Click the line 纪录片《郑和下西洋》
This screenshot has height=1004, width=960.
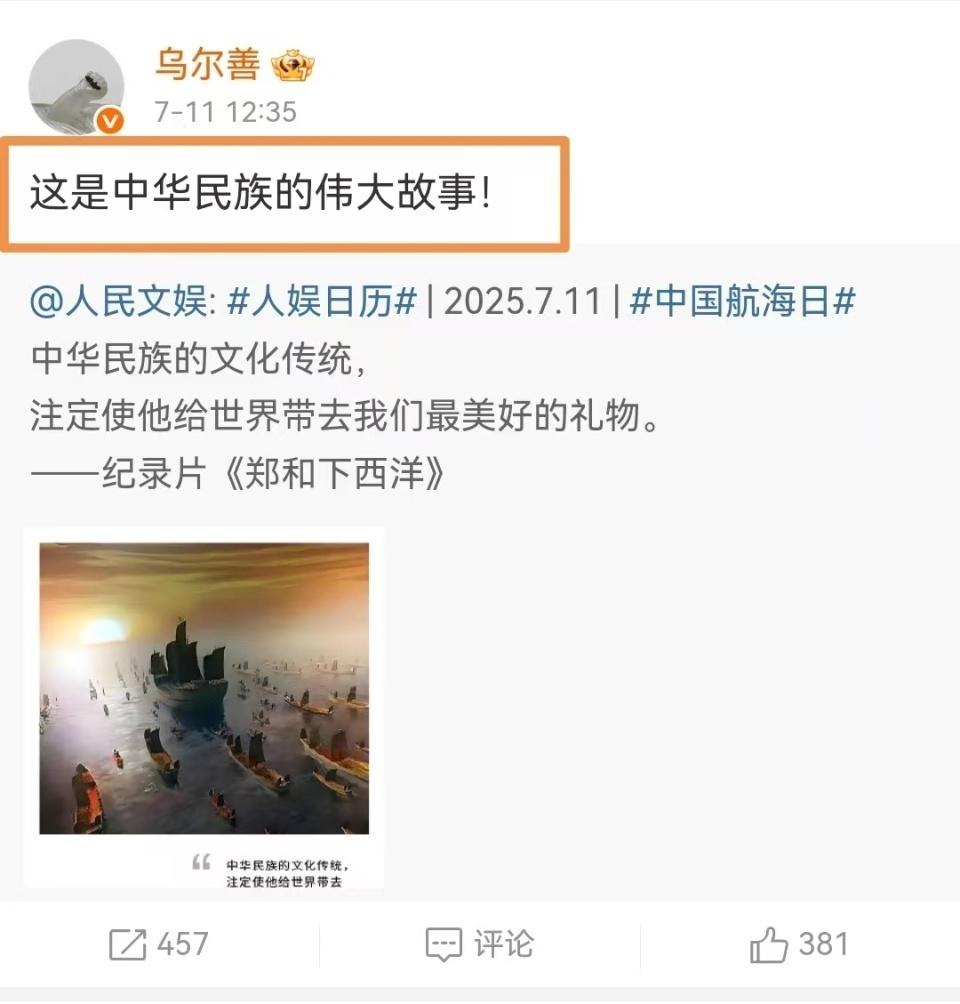point(238,474)
